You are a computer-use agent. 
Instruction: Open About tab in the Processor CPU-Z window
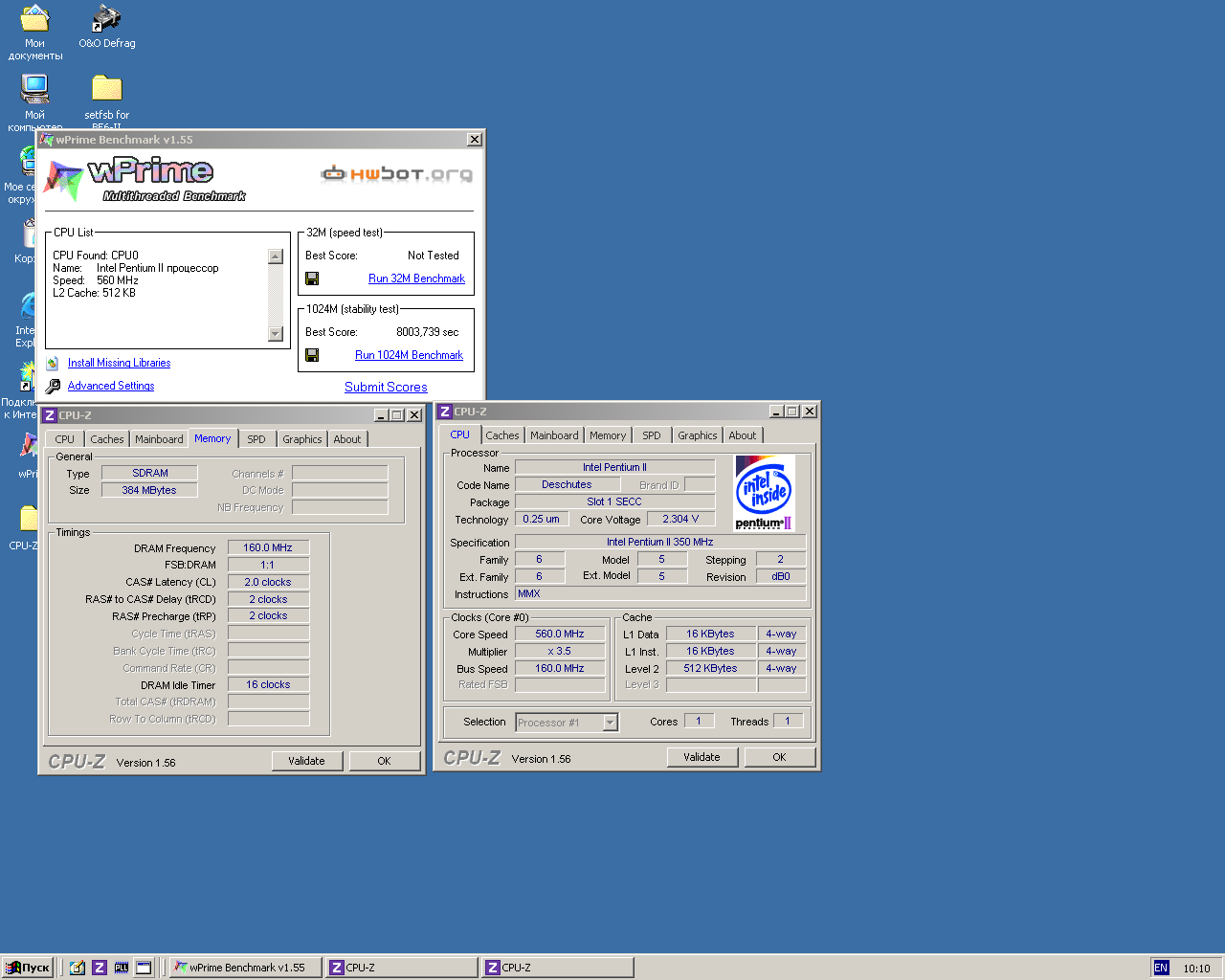pos(743,435)
